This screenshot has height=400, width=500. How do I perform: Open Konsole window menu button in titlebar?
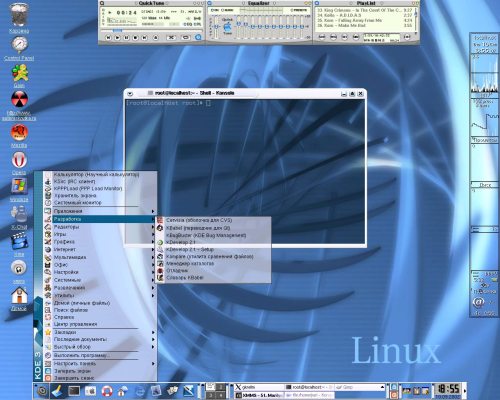pos(130,94)
